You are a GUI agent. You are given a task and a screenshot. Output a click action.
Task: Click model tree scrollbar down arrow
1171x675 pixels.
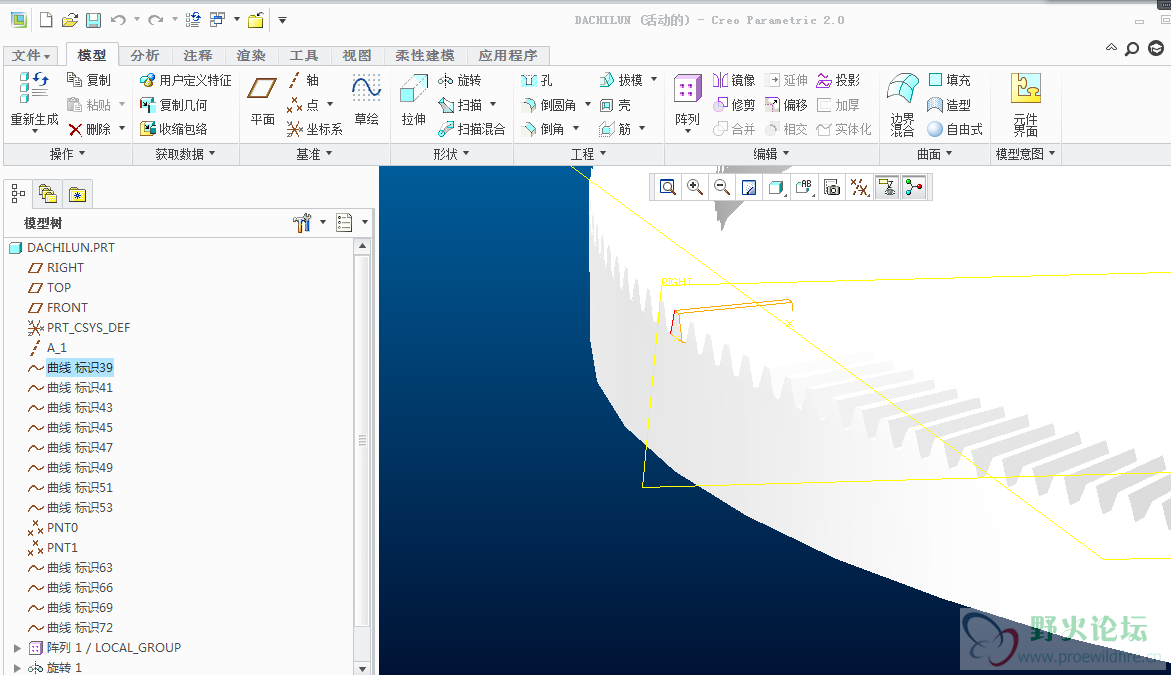(x=362, y=668)
